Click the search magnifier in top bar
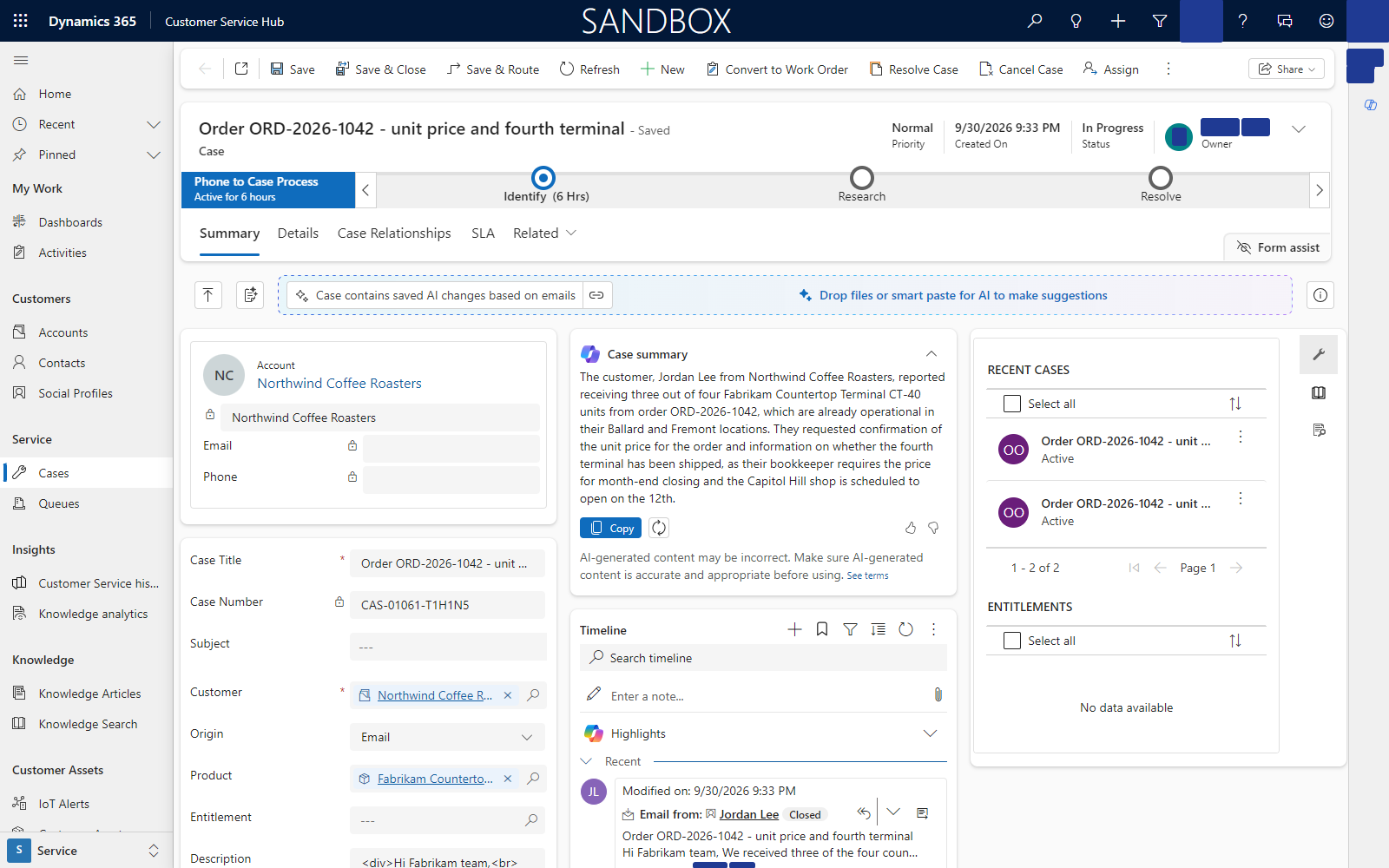This screenshot has height=868, width=1389. point(1035,21)
